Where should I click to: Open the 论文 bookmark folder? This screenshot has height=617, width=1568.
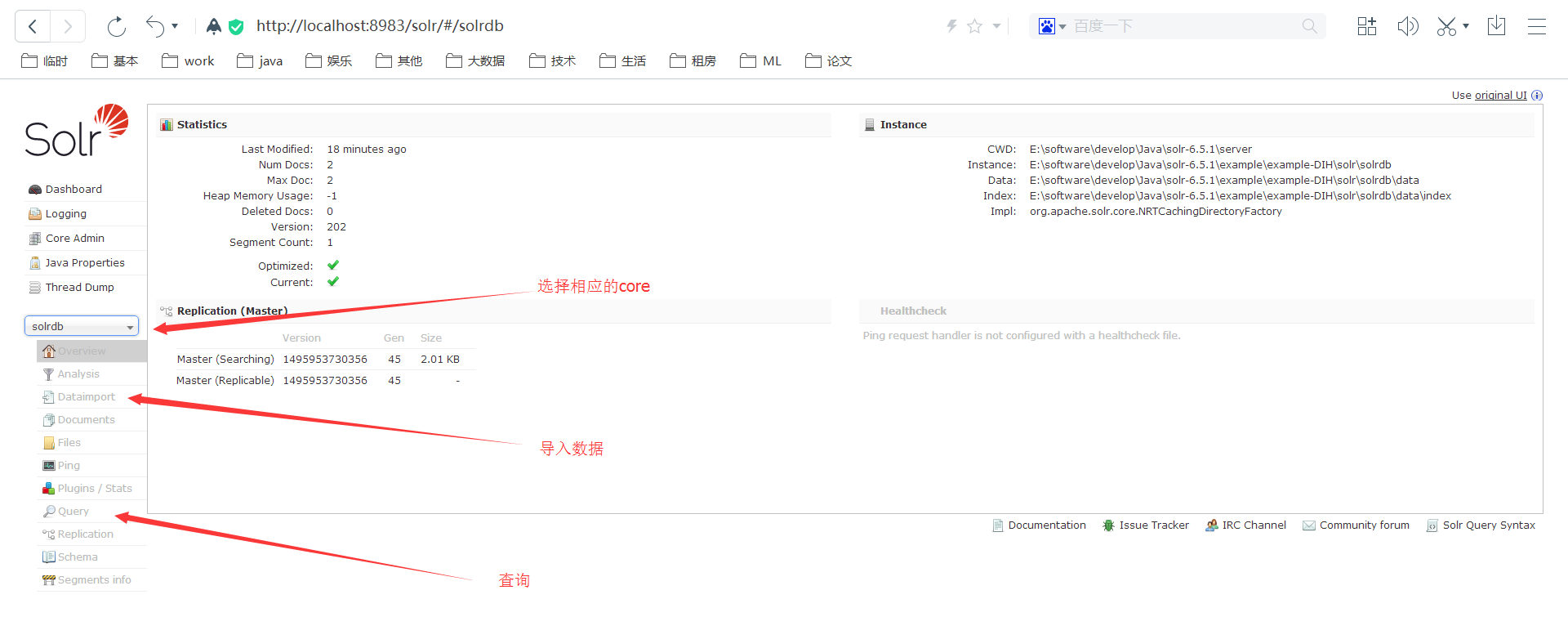[x=828, y=61]
